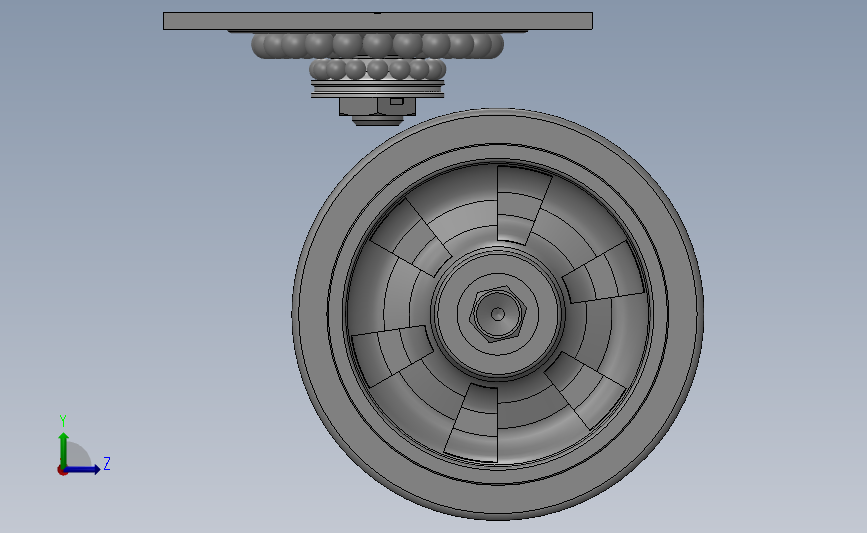Screen dimensions: 867x533
Task: Click the blue Z axis arrow of triad
Action: click(83, 469)
